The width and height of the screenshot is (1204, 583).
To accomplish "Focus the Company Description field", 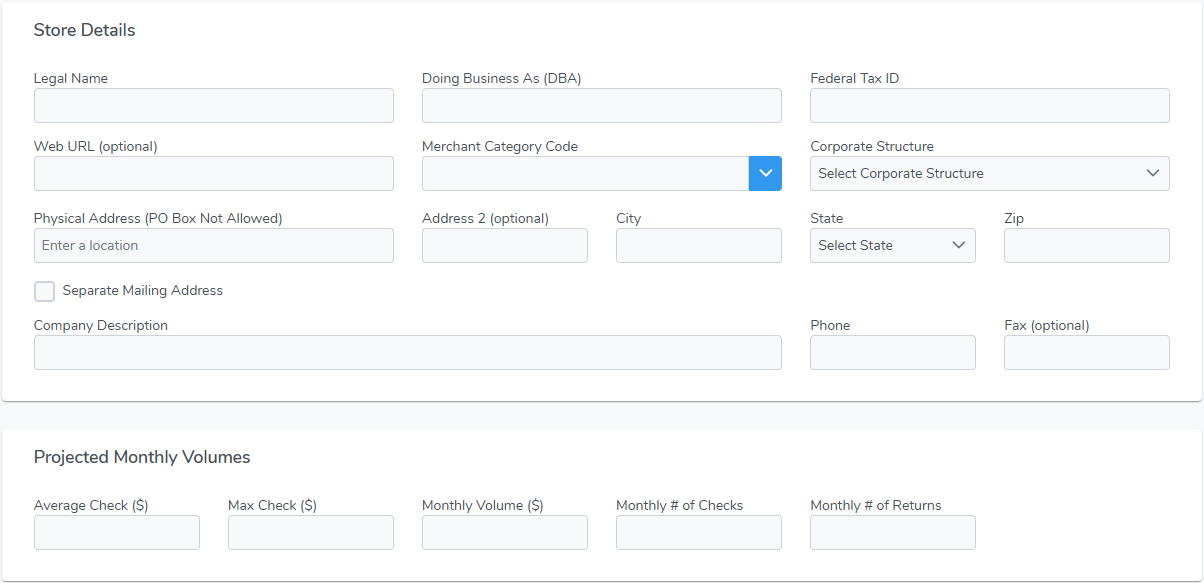I will [x=408, y=352].
